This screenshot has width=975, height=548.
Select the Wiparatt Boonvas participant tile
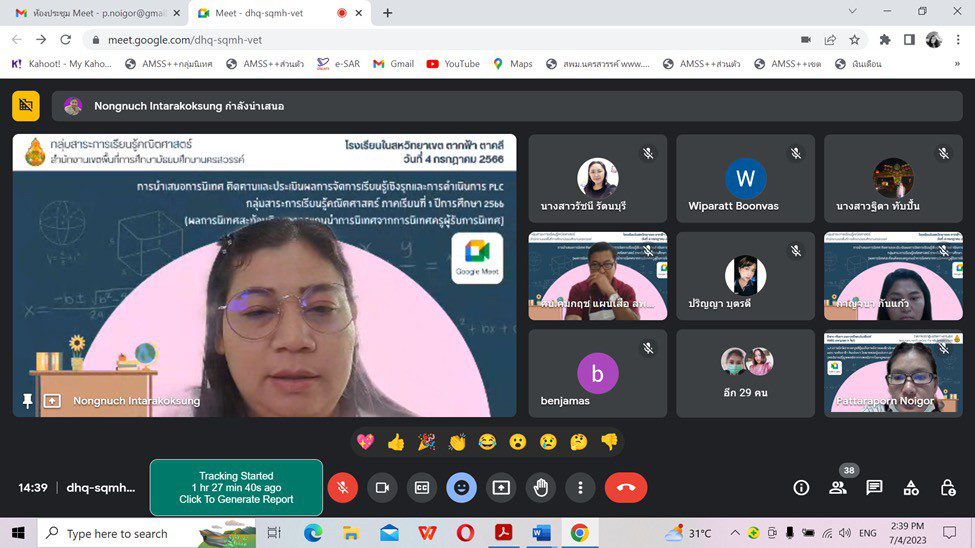(745, 179)
